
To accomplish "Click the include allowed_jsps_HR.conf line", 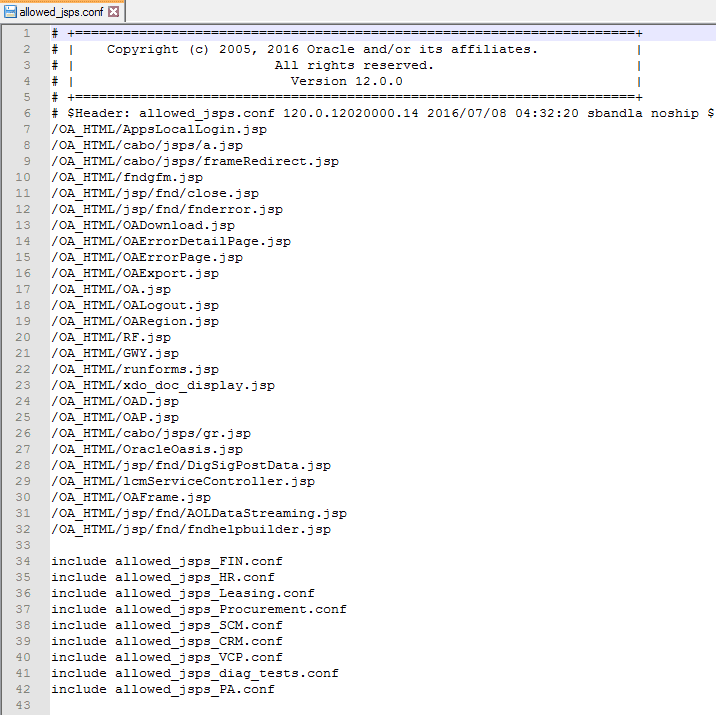I will (163, 577).
